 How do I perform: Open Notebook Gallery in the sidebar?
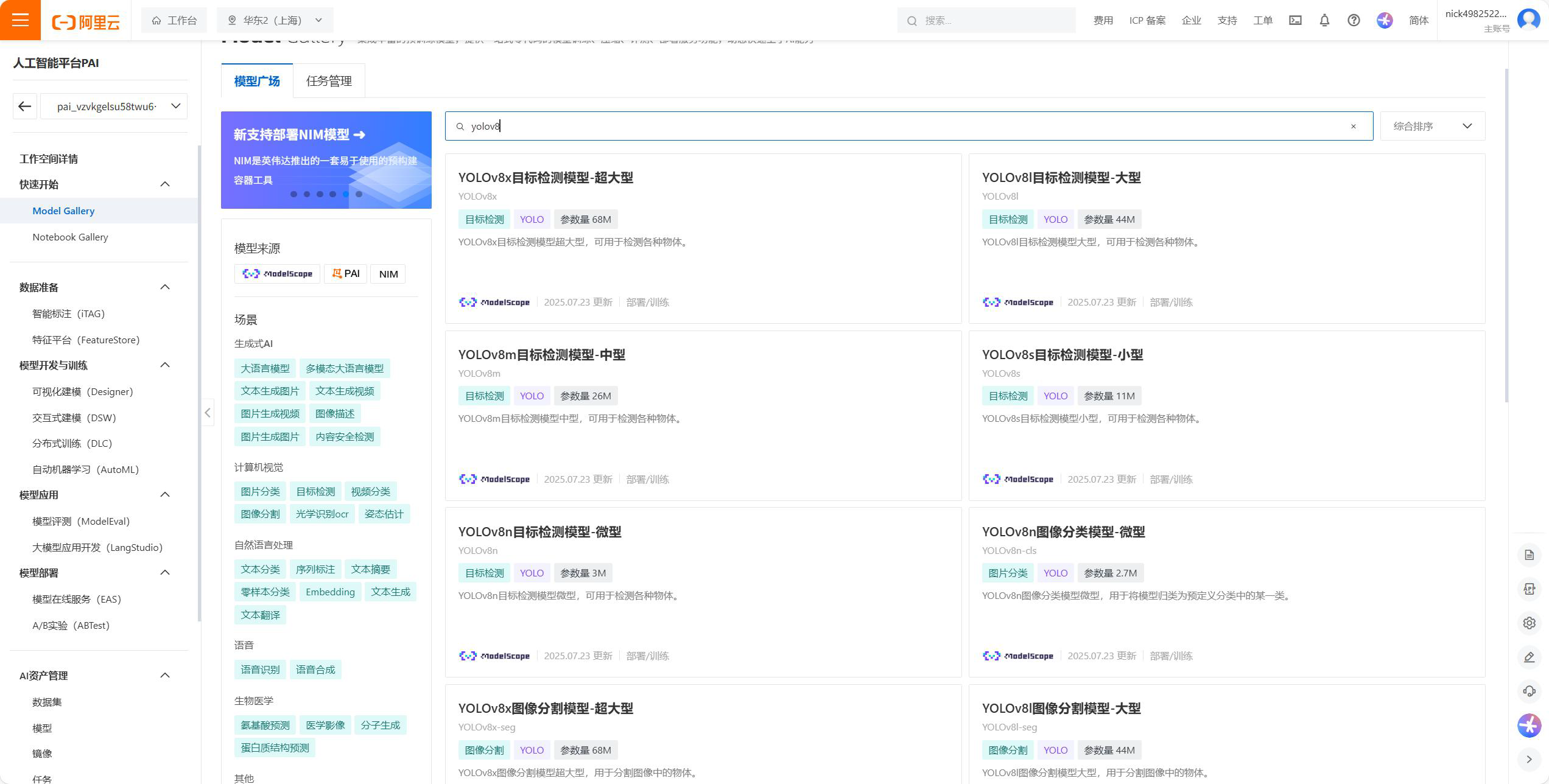70,237
